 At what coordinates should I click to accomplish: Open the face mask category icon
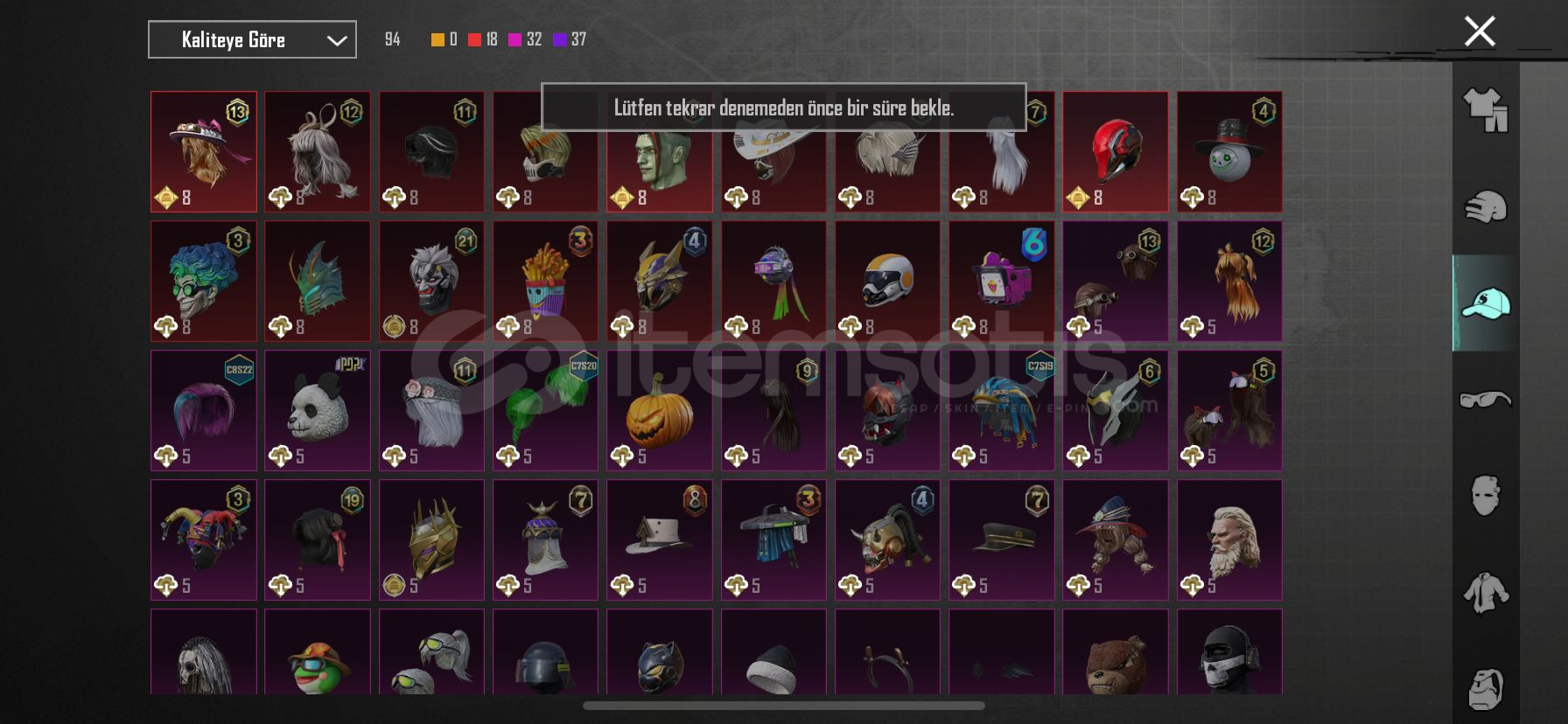point(1485,496)
